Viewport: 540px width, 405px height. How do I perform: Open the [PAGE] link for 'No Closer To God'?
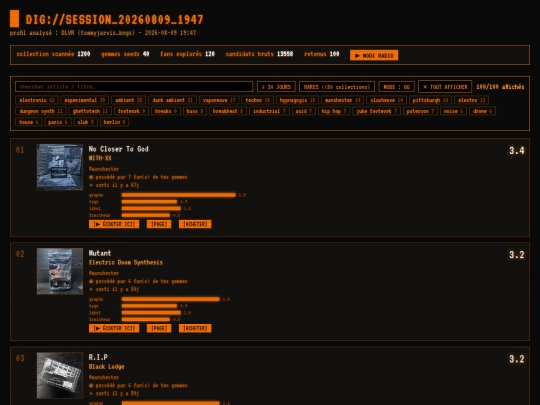(159, 224)
